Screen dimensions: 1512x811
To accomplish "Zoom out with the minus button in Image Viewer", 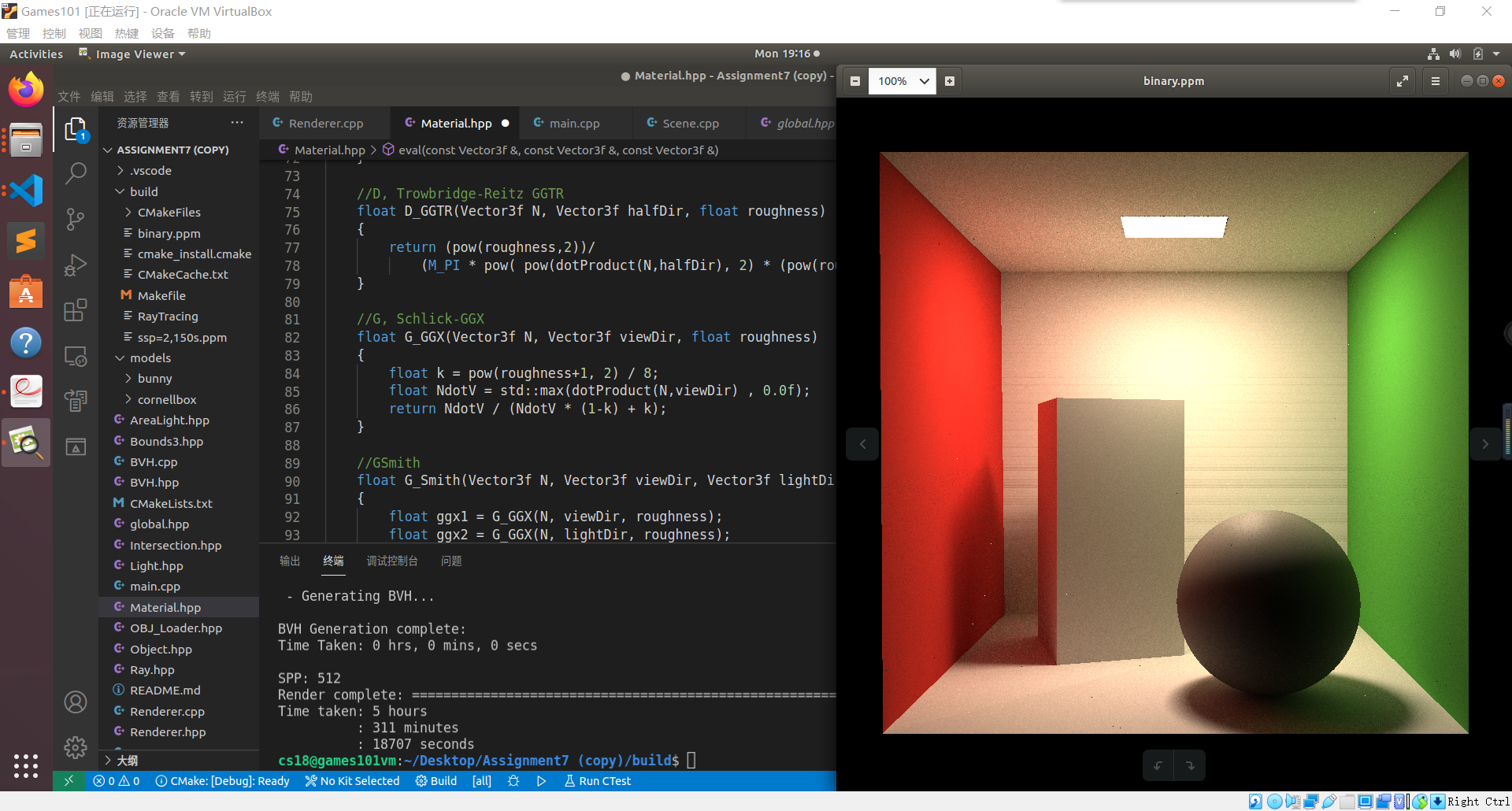I will 854,81.
